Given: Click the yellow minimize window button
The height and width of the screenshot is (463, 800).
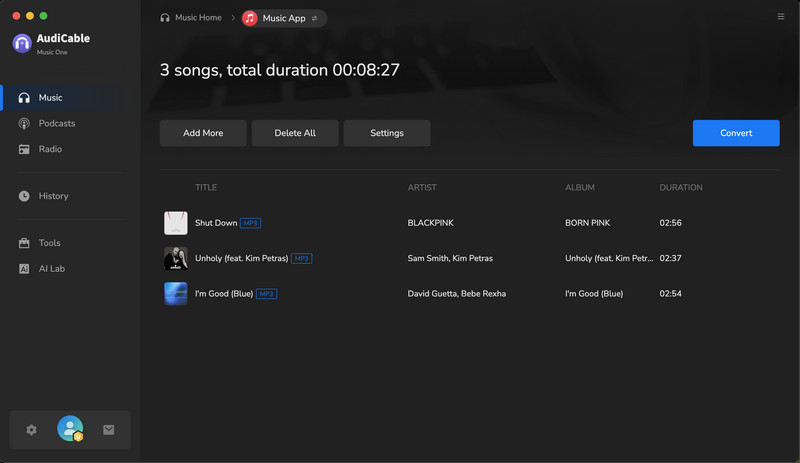Looking at the screenshot, I should pyautogui.click(x=30, y=16).
